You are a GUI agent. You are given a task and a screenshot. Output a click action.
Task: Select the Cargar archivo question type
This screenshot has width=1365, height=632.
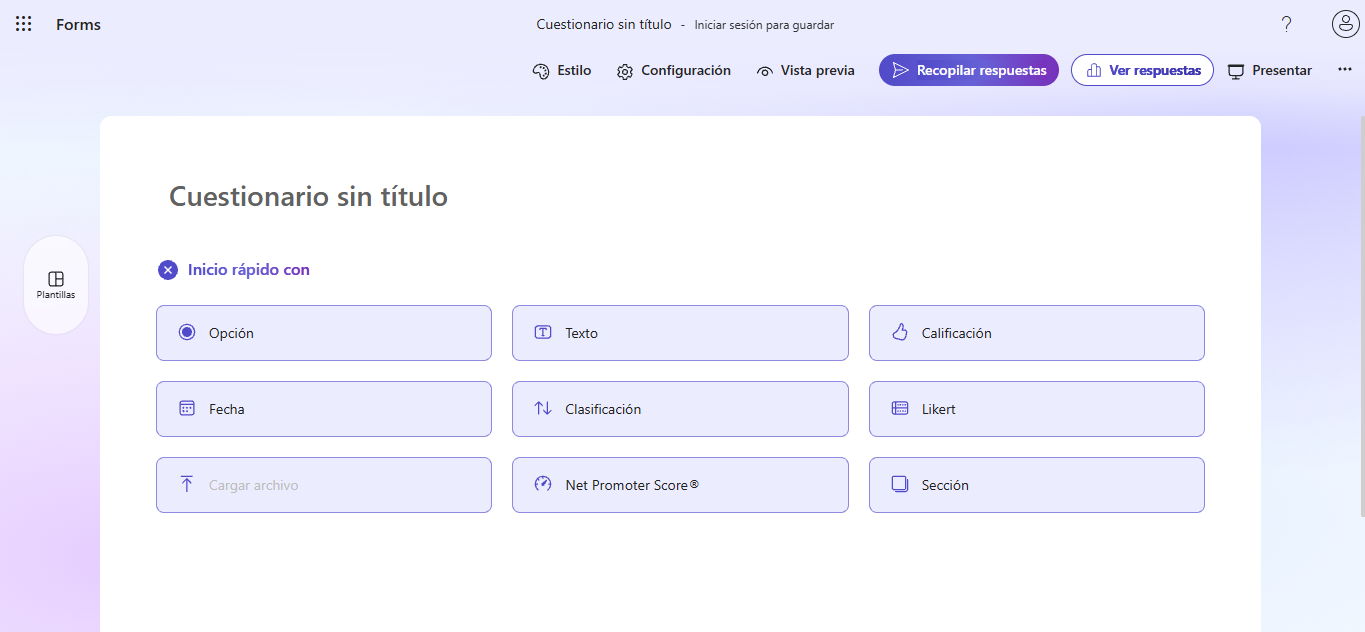323,484
